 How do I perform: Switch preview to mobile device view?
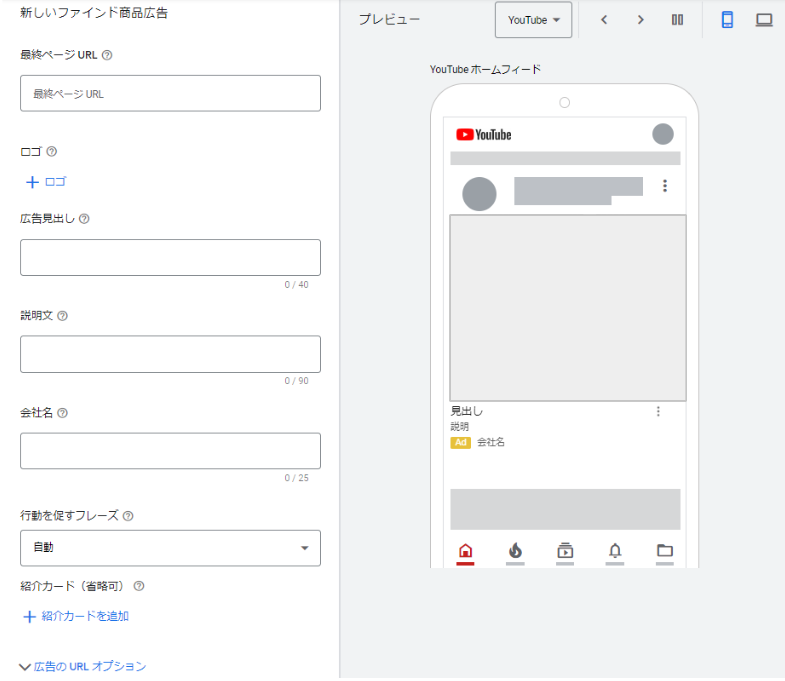727,20
